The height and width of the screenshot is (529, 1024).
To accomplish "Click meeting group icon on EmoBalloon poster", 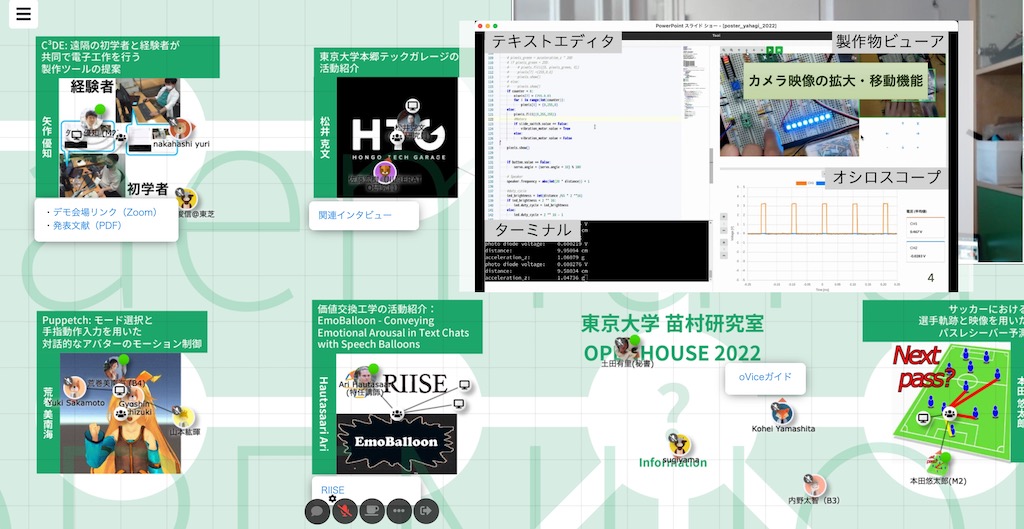I will pyautogui.click(x=396, y=413).
